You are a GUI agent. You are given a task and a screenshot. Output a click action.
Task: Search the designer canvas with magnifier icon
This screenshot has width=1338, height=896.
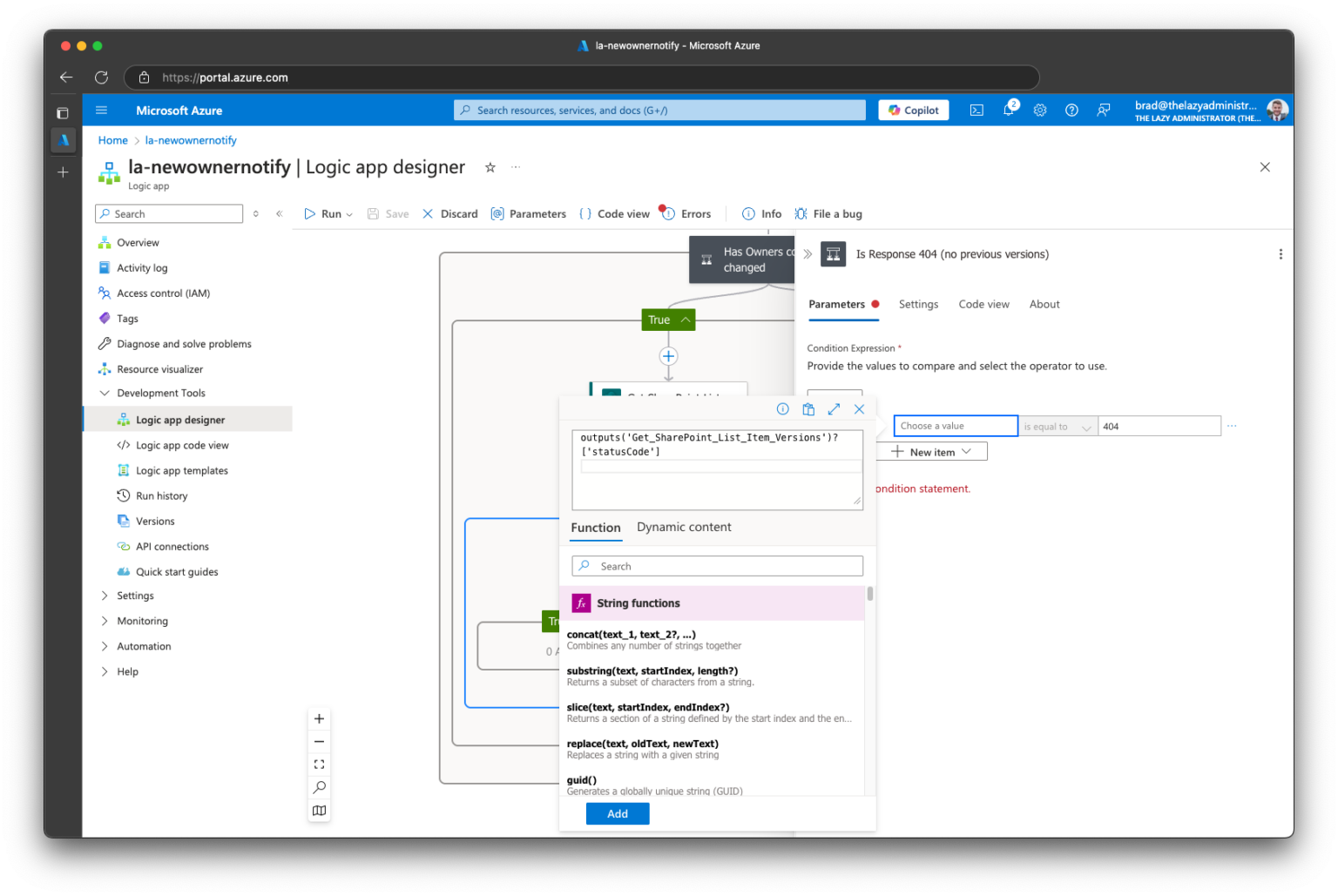(320, 787)
